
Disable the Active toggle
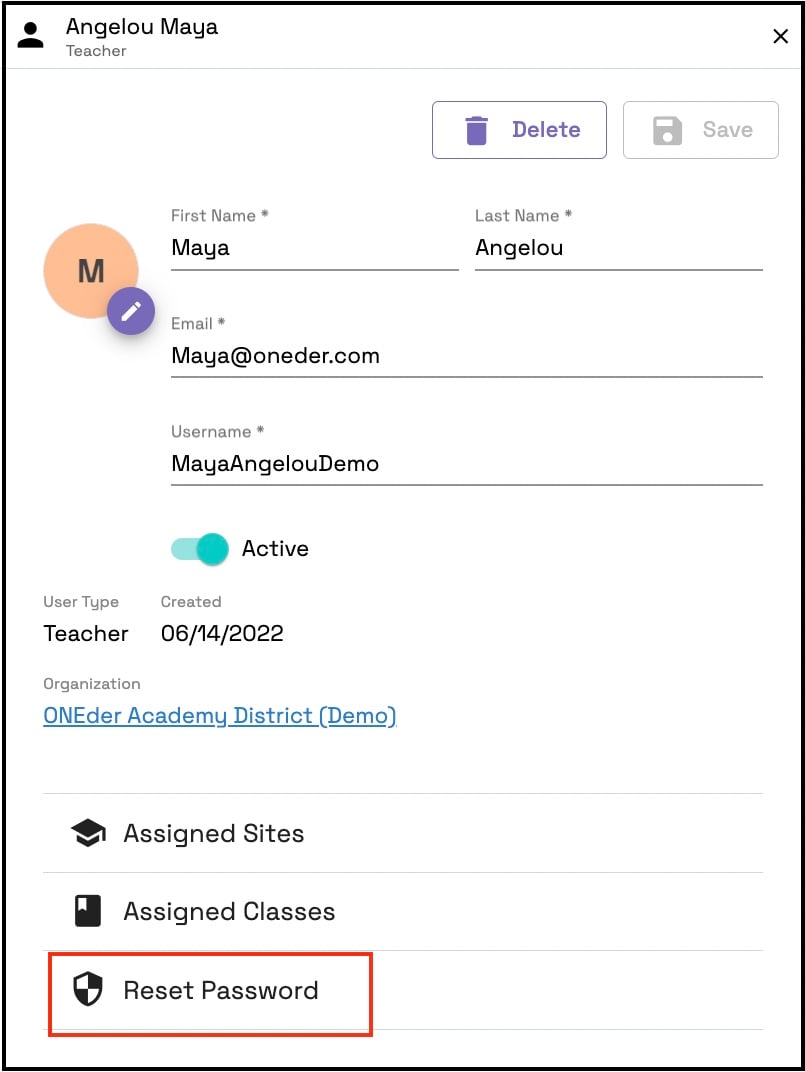198,548
